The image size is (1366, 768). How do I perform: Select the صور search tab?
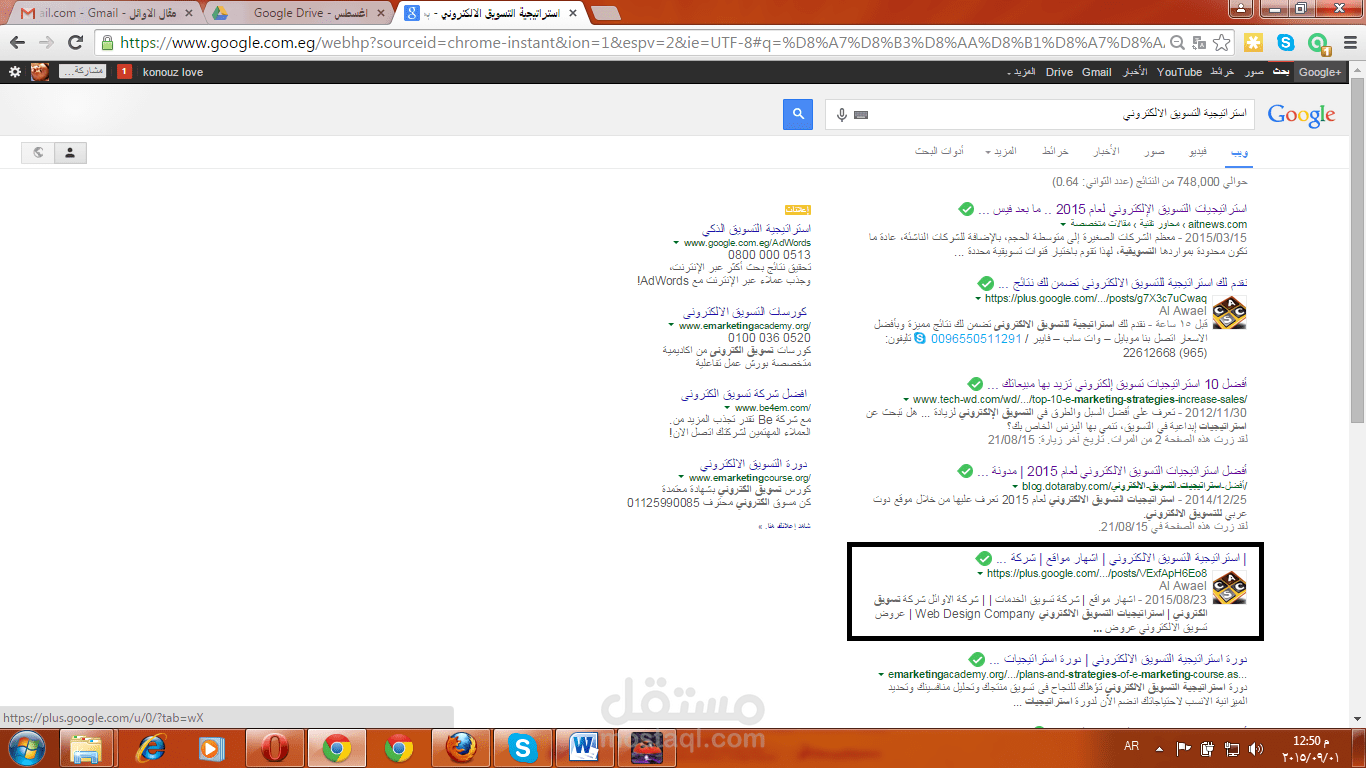click(x=1154, y=151)
